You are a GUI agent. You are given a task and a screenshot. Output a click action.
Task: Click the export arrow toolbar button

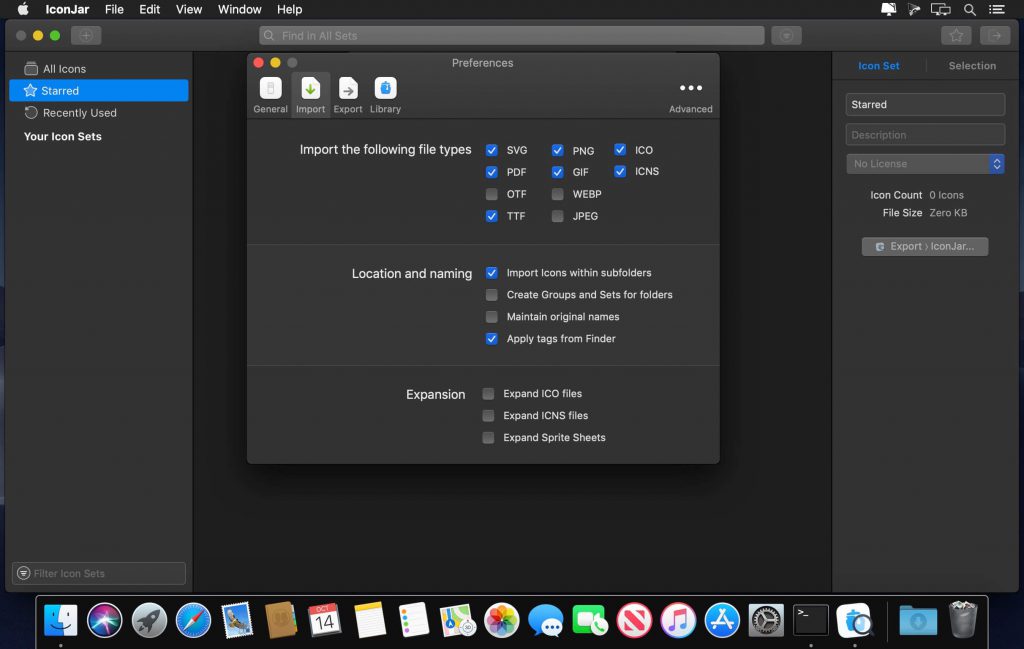click(994, 35)
